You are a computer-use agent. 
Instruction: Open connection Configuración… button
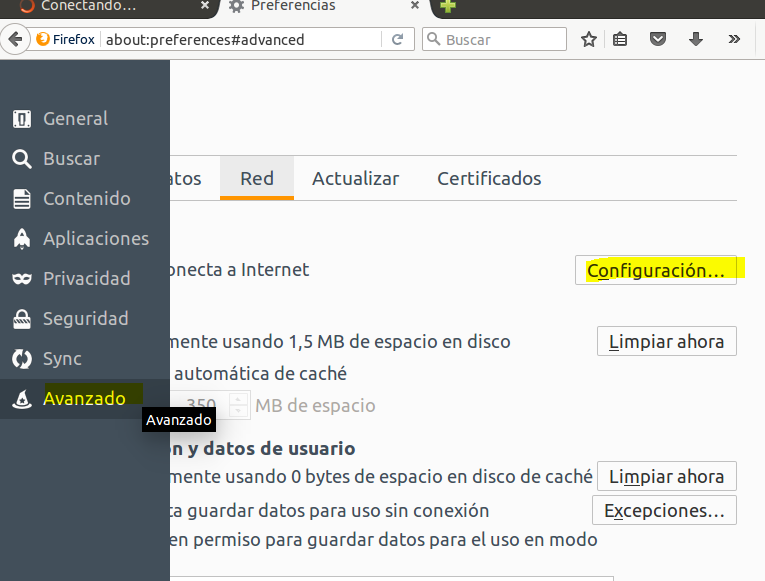656,270
